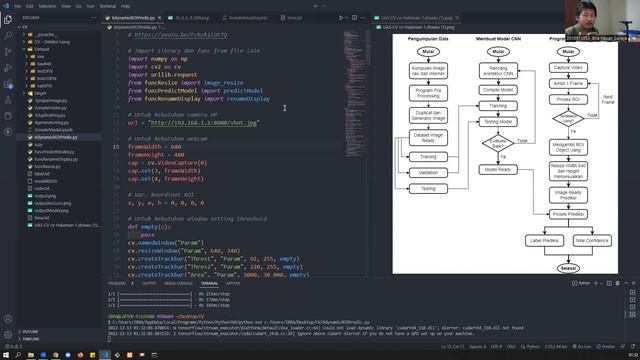Open the Help menu
Screen dimensions: 640x360
point(125,6)
